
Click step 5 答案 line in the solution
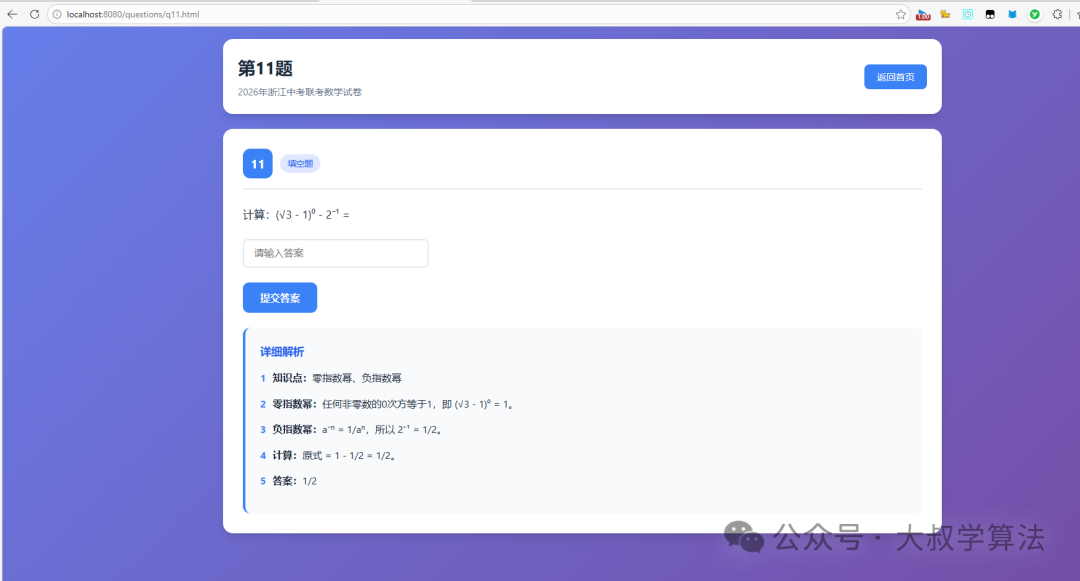click(x=290, y=480)
